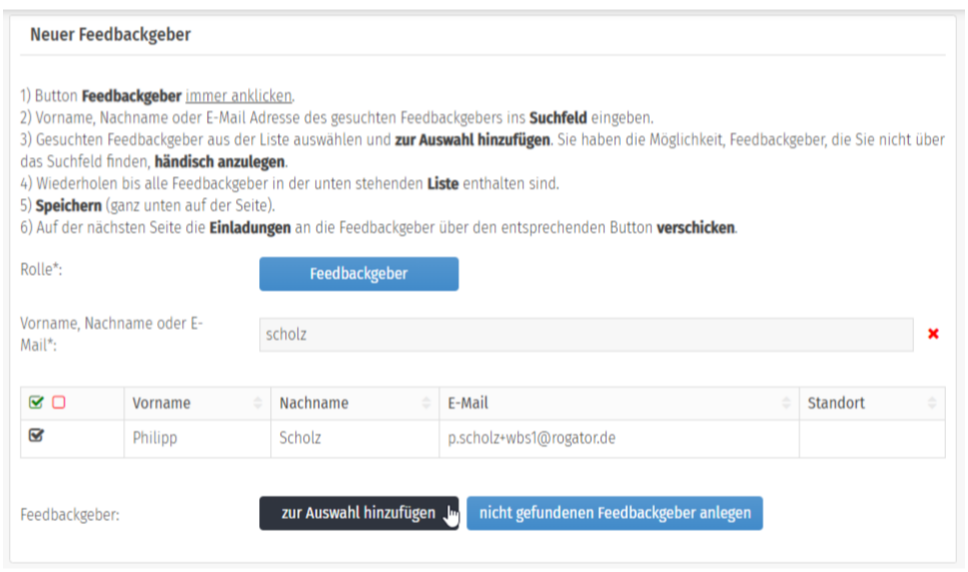Click 'nicht gefundenen Feedbackgeber anlegen' button

tap(614, 513)
